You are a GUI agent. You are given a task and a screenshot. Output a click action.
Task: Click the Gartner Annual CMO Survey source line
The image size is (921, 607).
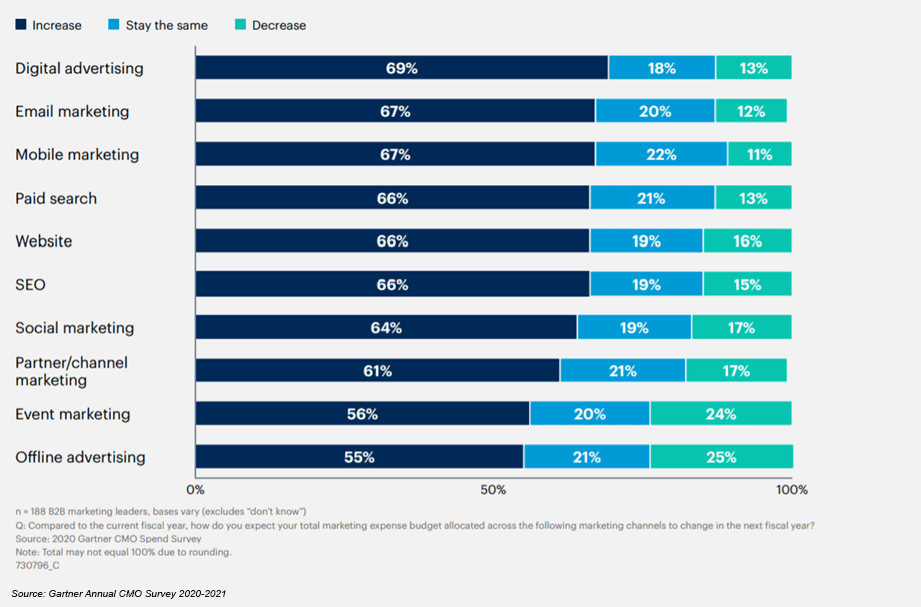(119, 594)
